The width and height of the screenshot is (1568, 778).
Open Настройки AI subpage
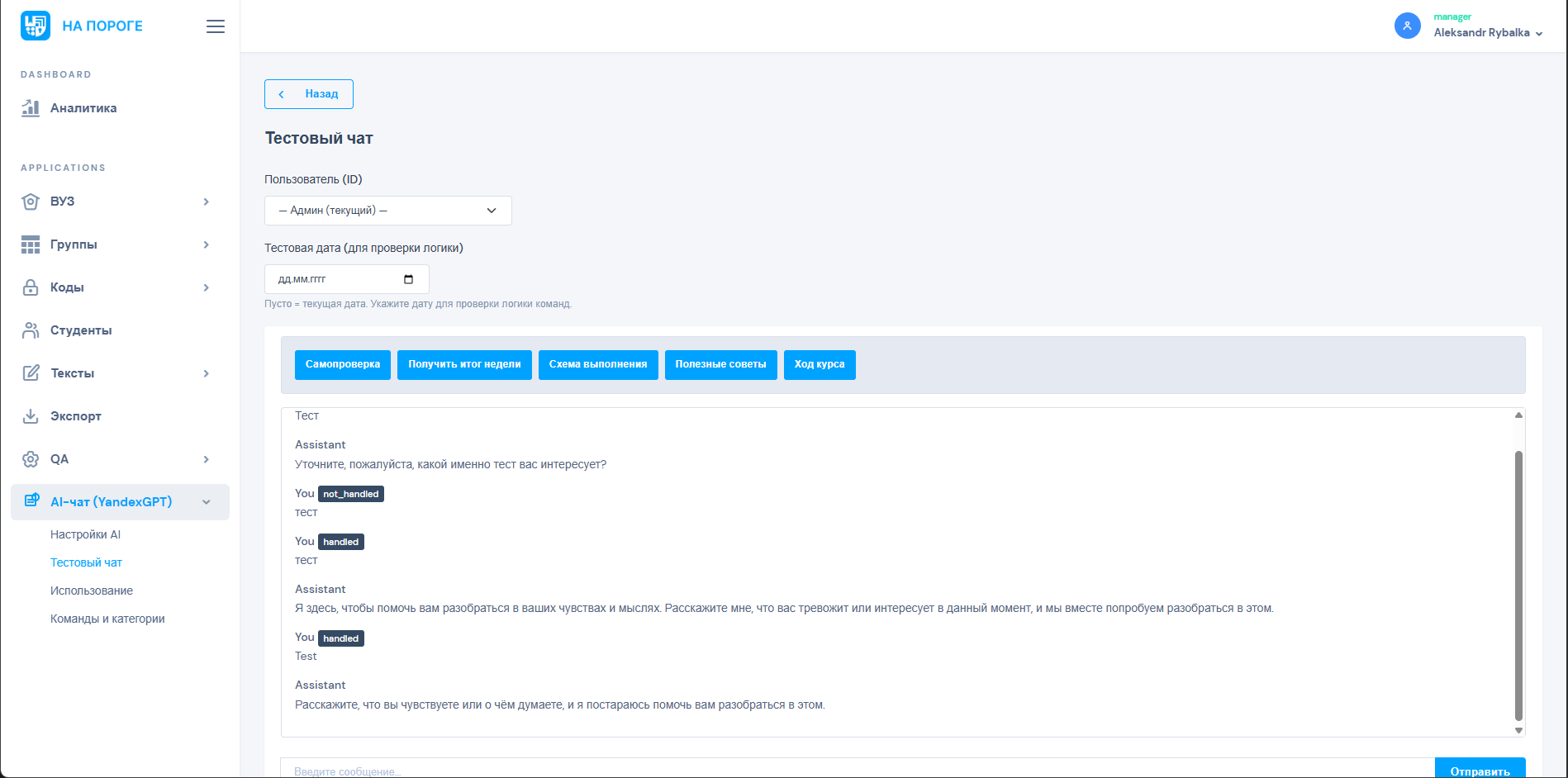[85, 534]
